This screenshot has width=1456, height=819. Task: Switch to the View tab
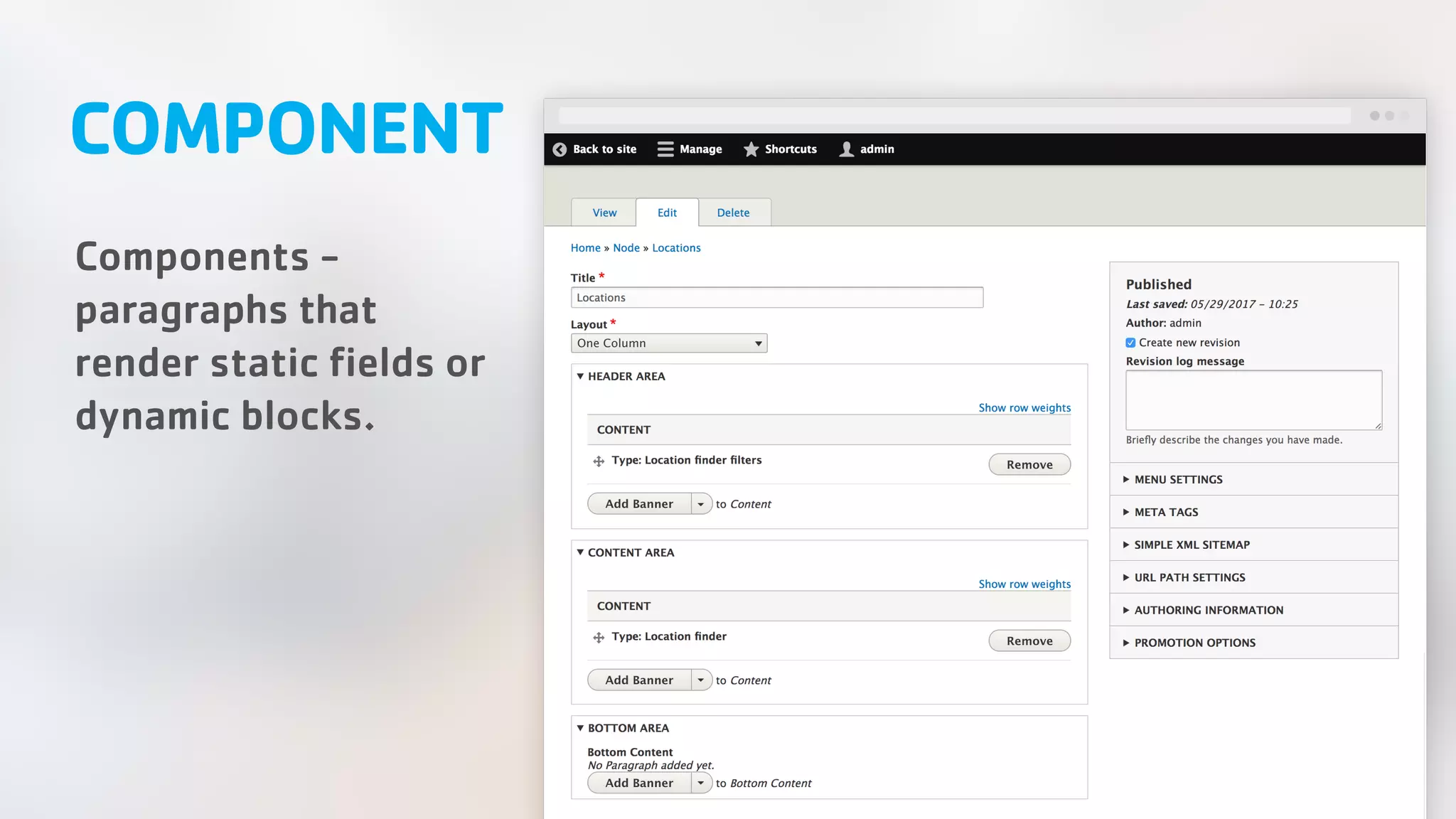pos(604,213)
